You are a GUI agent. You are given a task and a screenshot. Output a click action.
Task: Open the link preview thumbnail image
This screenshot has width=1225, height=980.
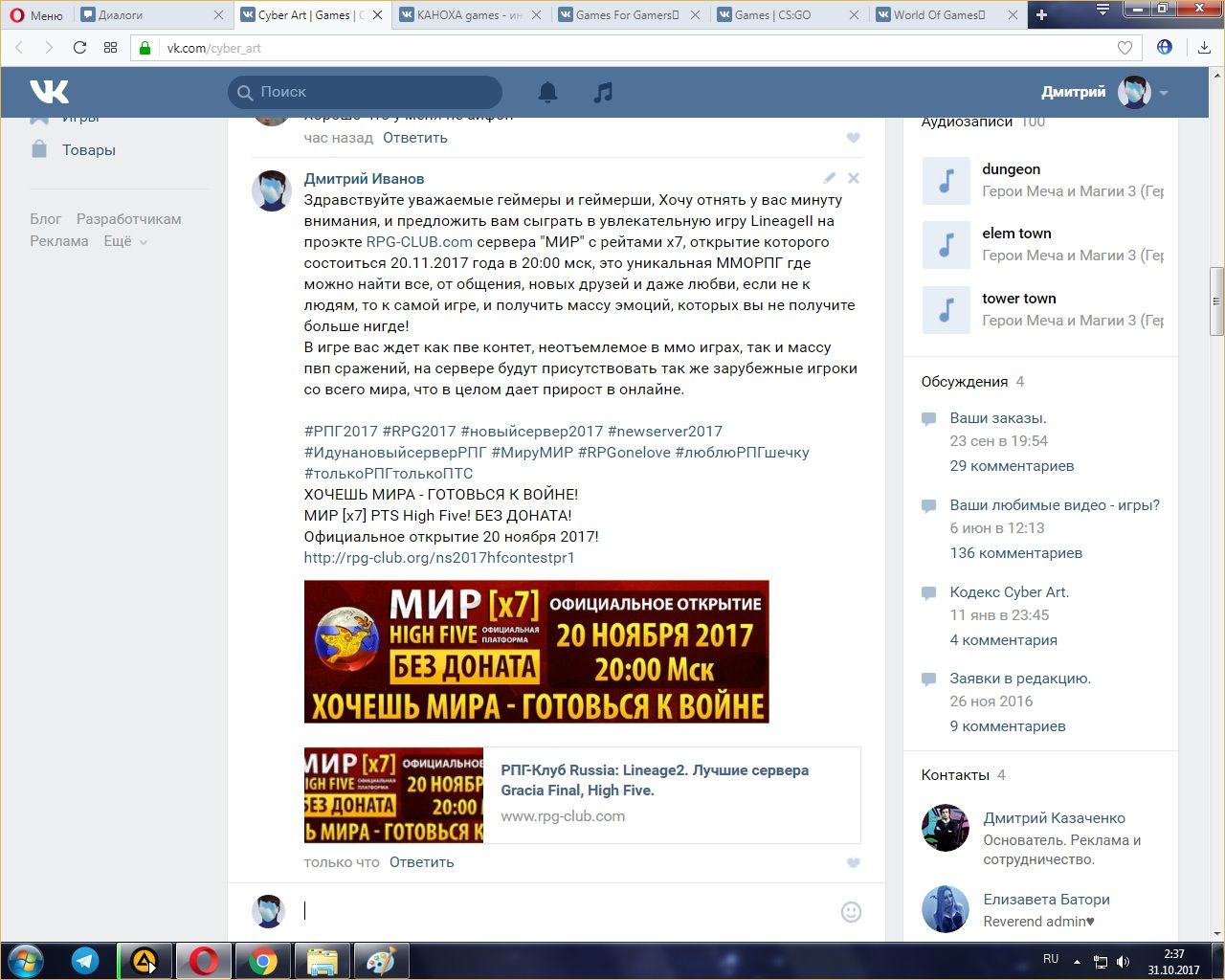pos(394,795)
